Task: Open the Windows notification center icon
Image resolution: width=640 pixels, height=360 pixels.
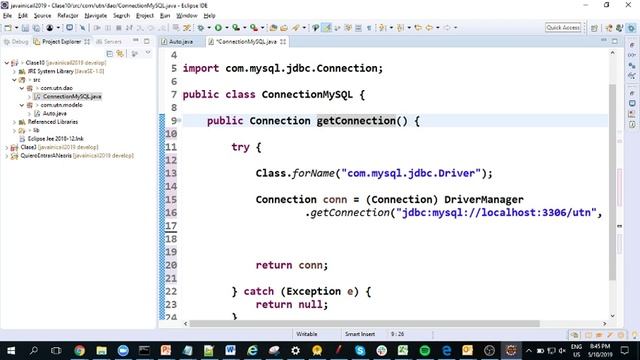Action: (x=624, y=350)
